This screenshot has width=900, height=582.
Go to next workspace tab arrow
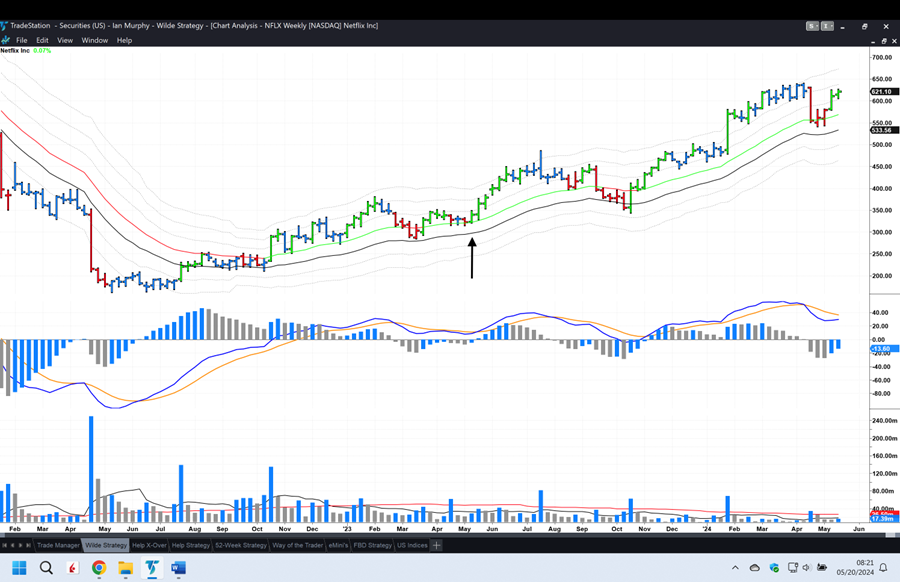pyautogui.click(x=20, y=545)
